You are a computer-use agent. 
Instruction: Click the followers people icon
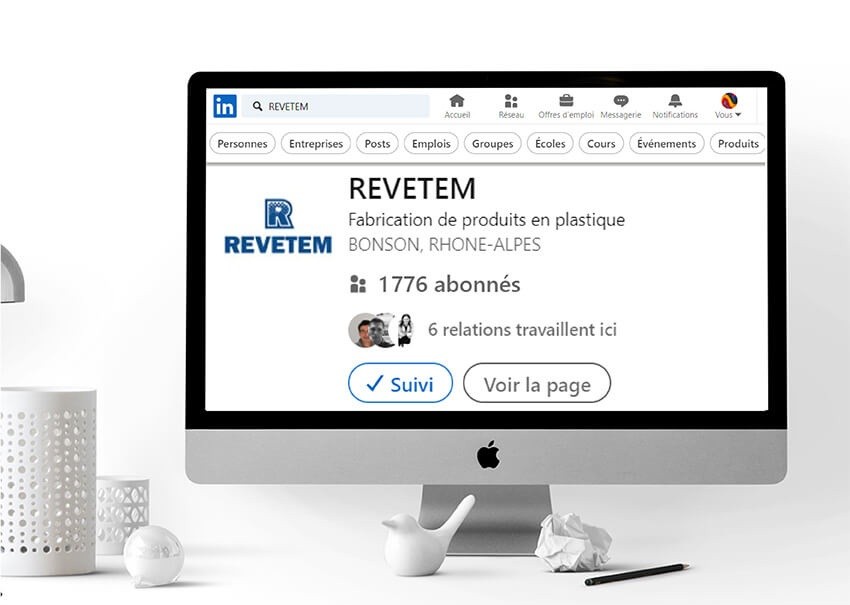(358, 284)
